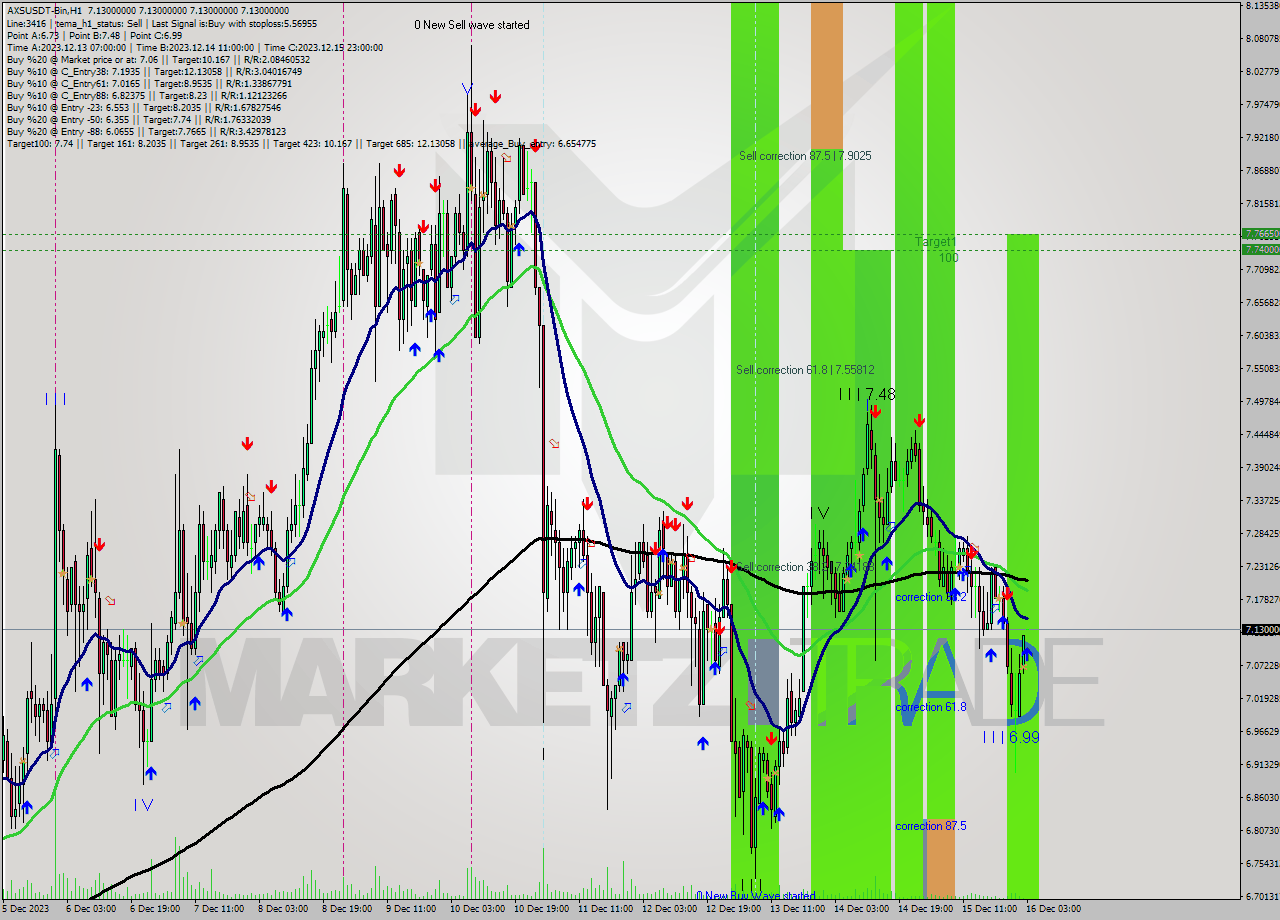Select the 'I I I 6.99' wave label
1280x920 pixels.
tap(1010, 737)
